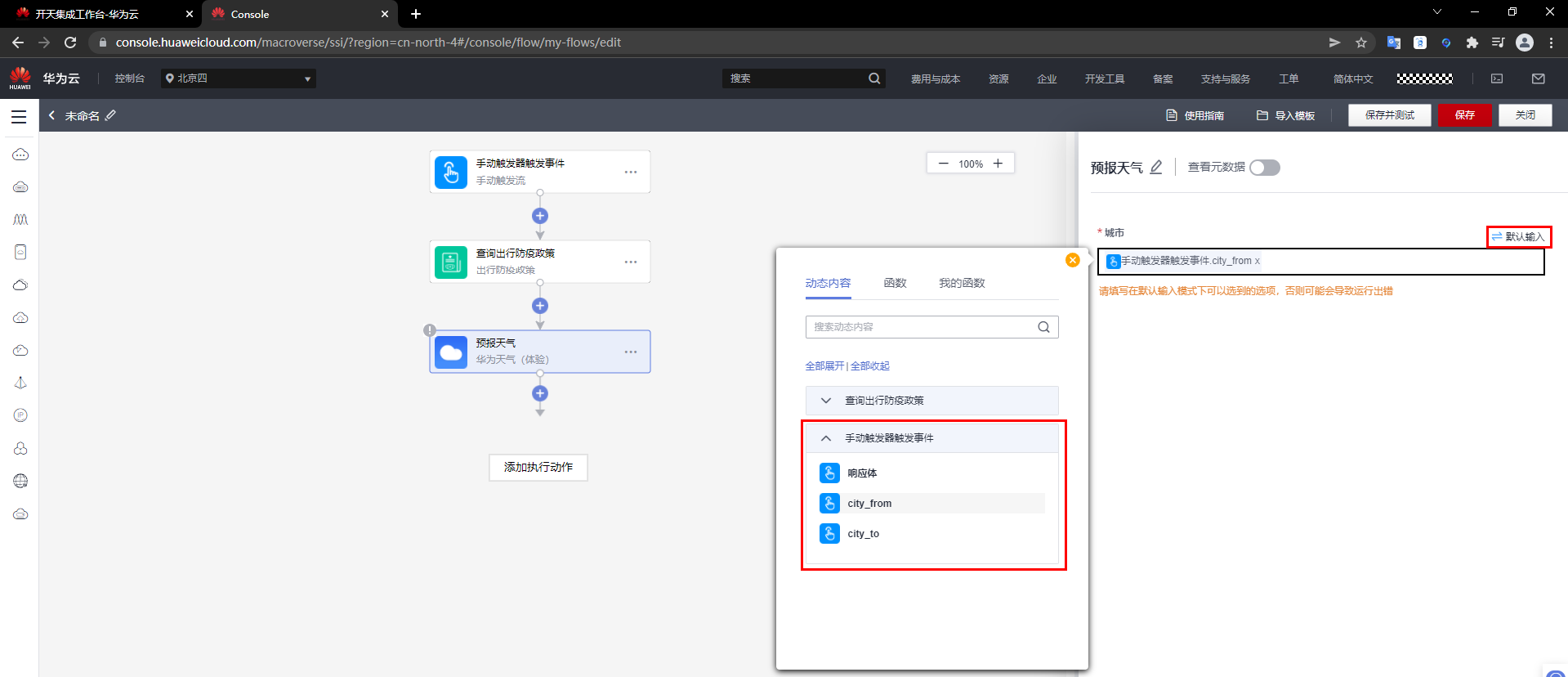This screenshot has width=1568, height=677.
Task: Click the travel epidemic policy node icon
Action: click(451, 262)
